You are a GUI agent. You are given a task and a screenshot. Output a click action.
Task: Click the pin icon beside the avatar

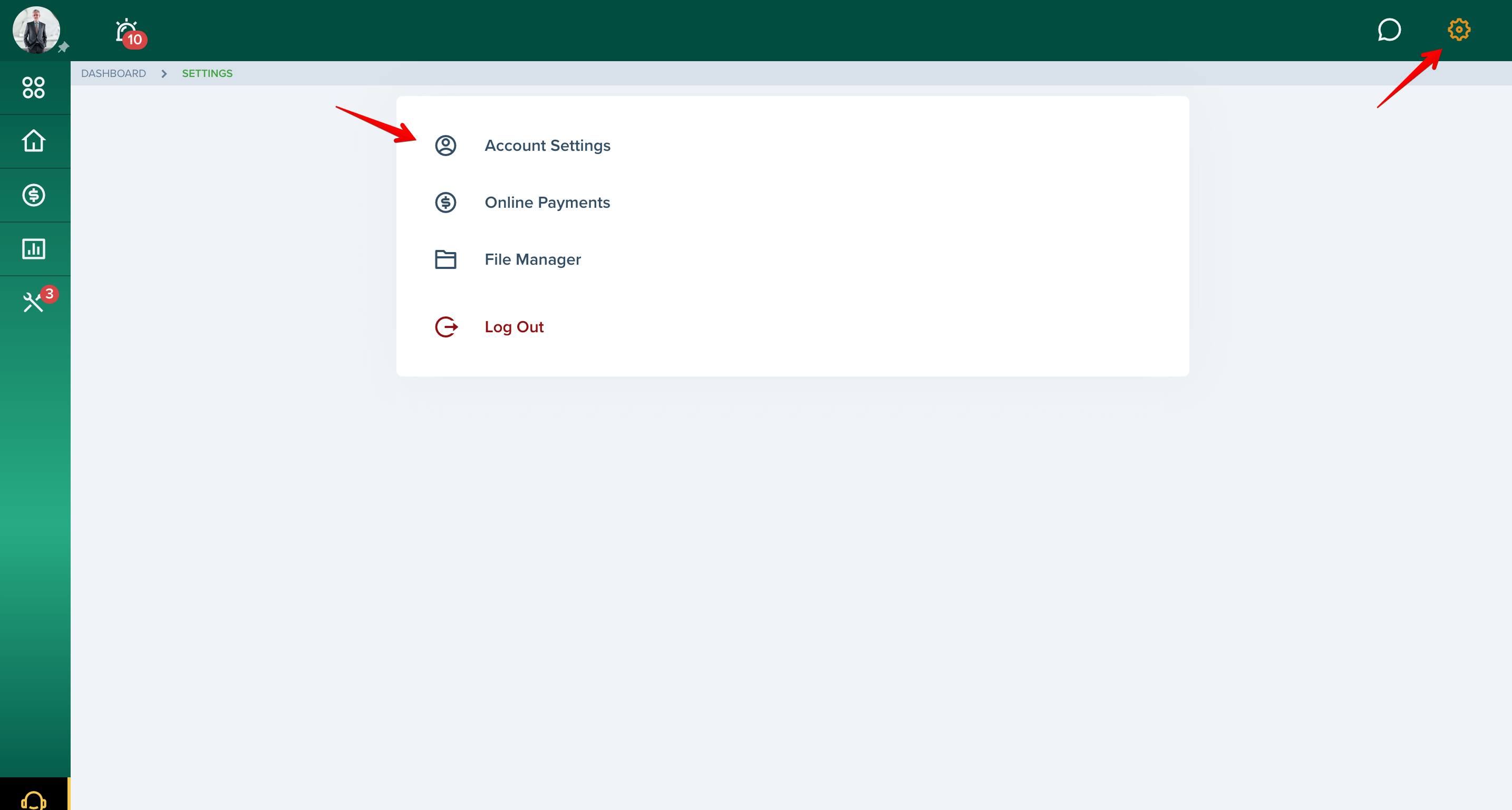coord(63,47)
